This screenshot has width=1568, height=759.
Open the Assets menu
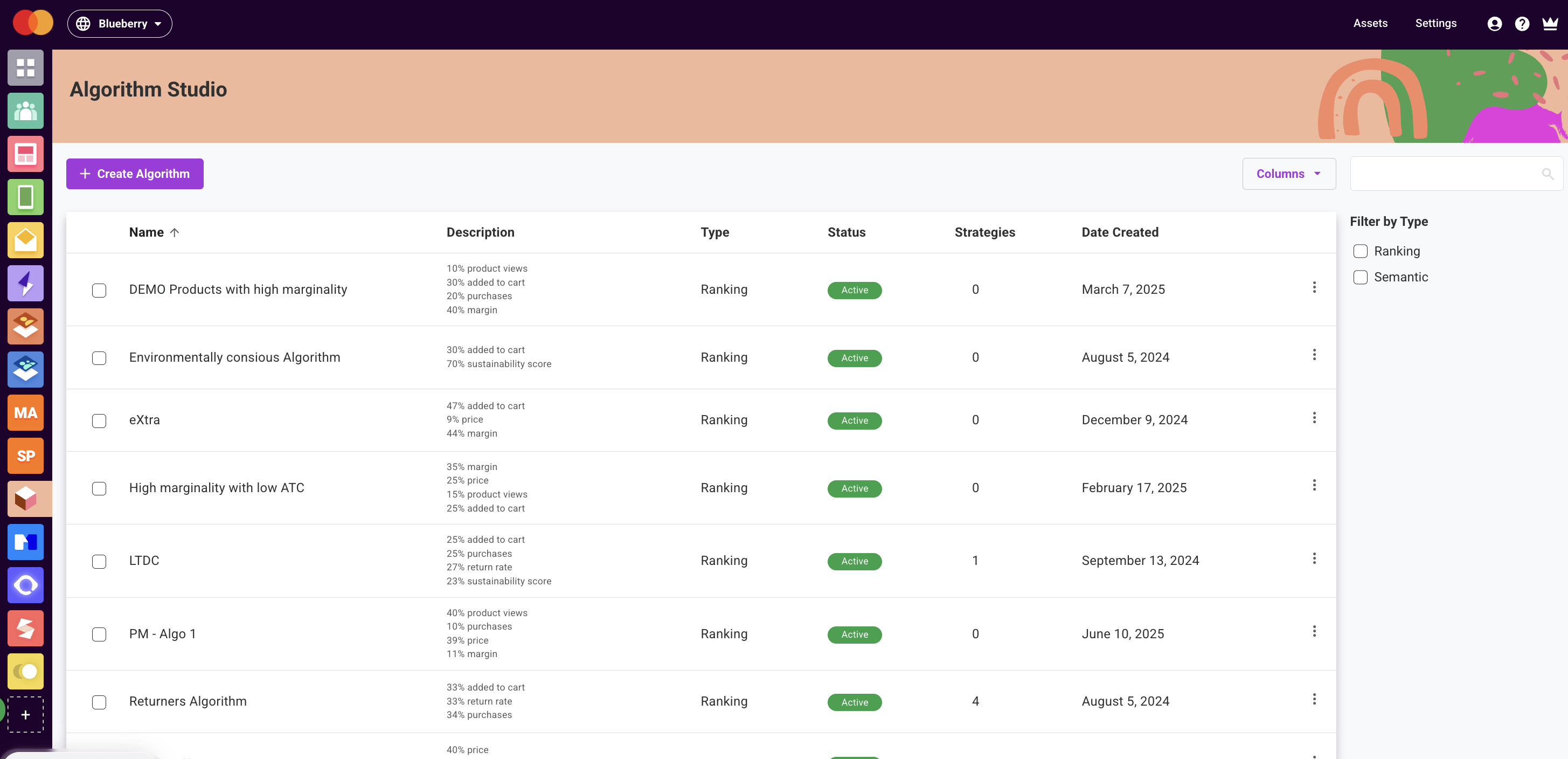pos(1370,23)
